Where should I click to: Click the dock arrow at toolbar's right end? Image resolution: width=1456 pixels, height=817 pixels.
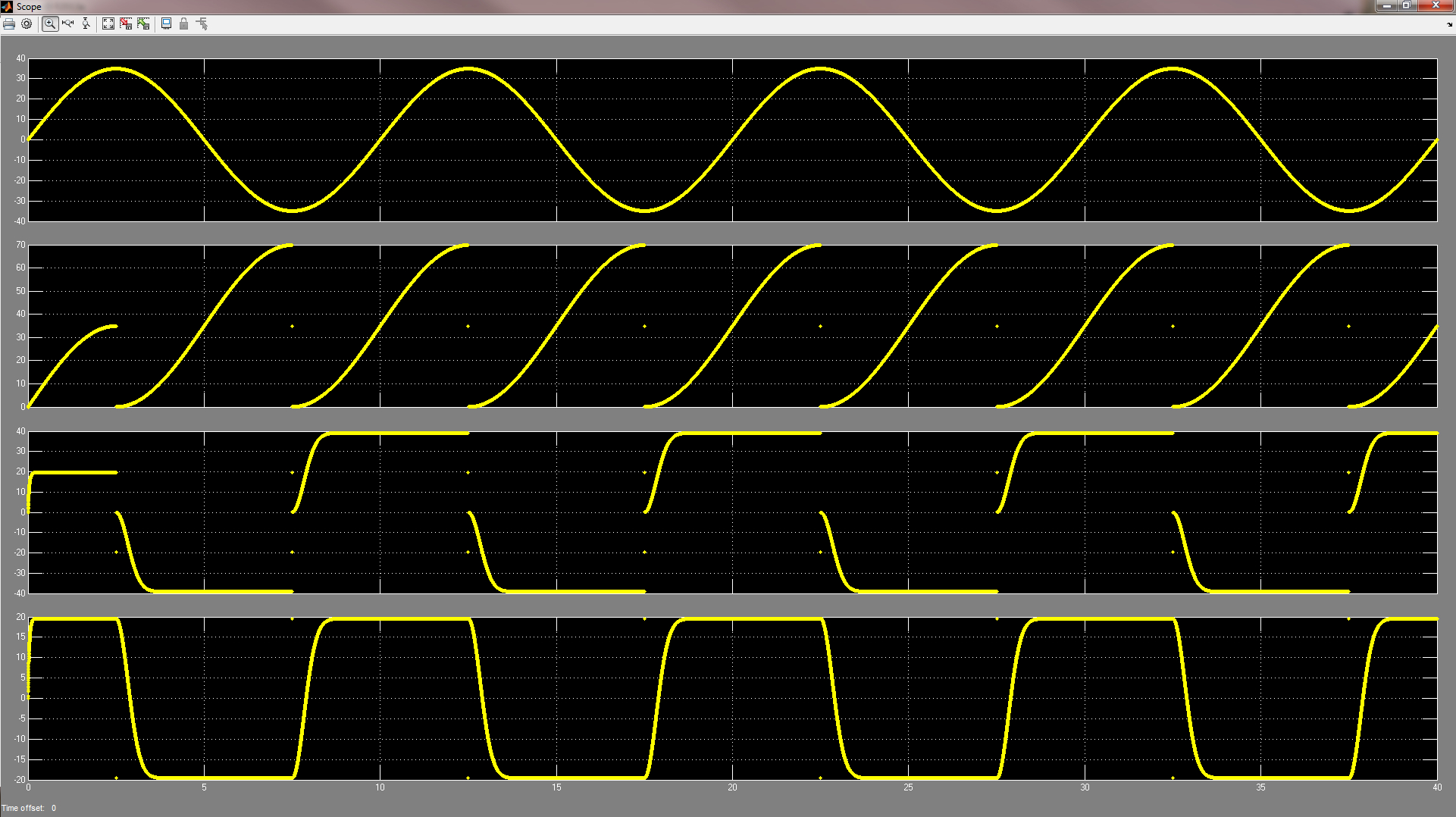coord(1450,25)
